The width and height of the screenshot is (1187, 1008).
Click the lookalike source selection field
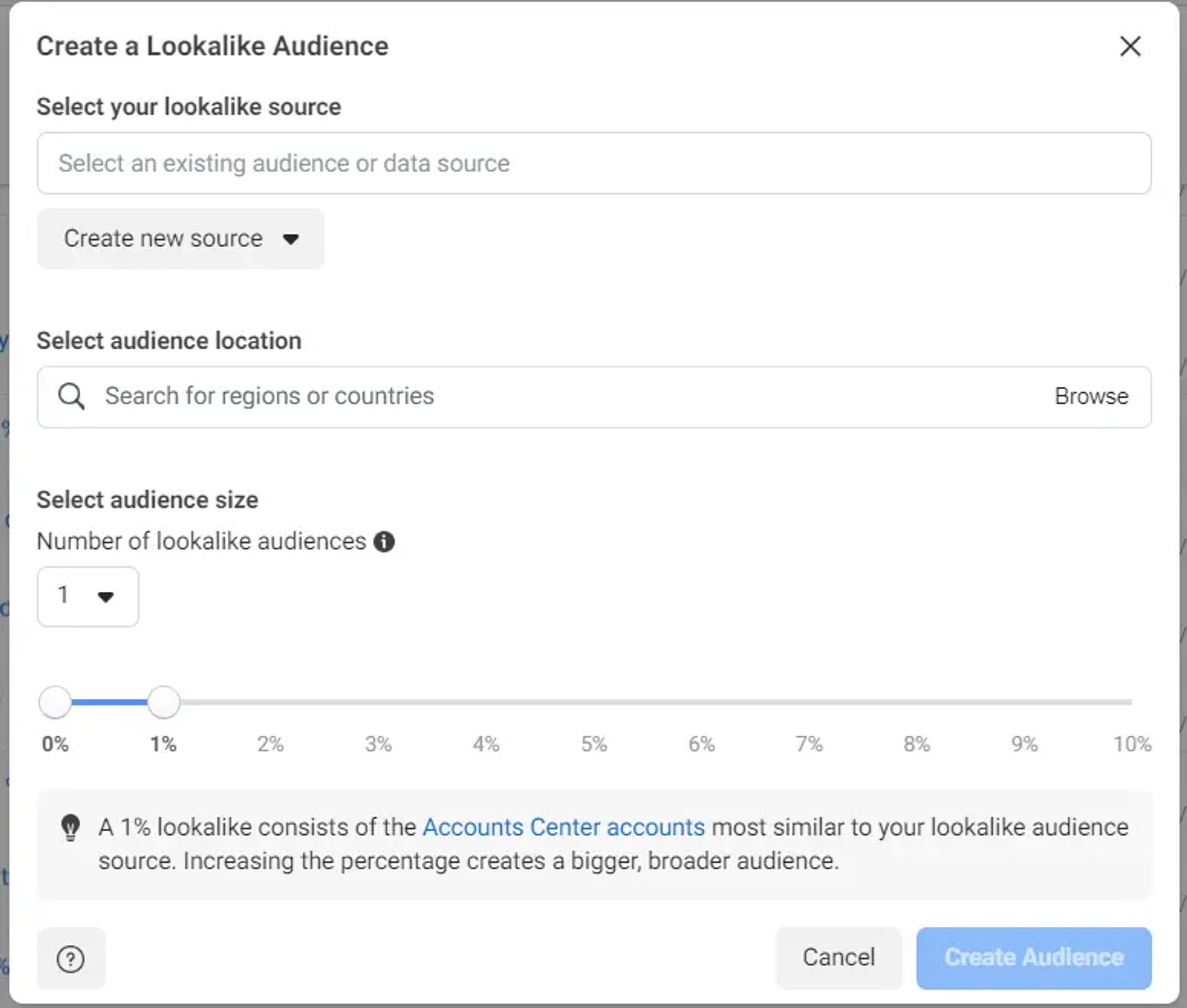coord(593,163)
